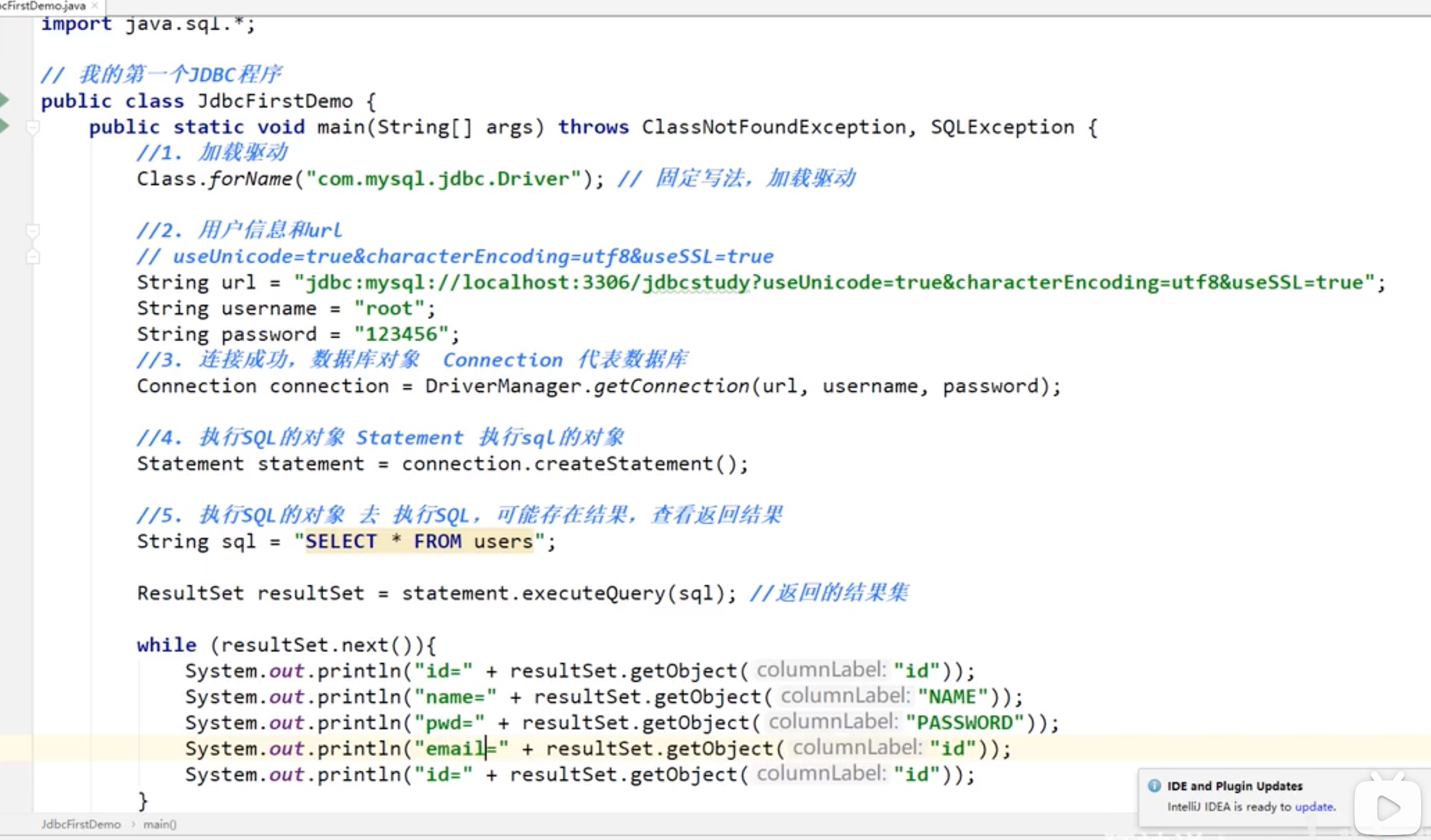Collapse the comment block at '//2.' line
1431x840 pixels.
tap(33, 231)
